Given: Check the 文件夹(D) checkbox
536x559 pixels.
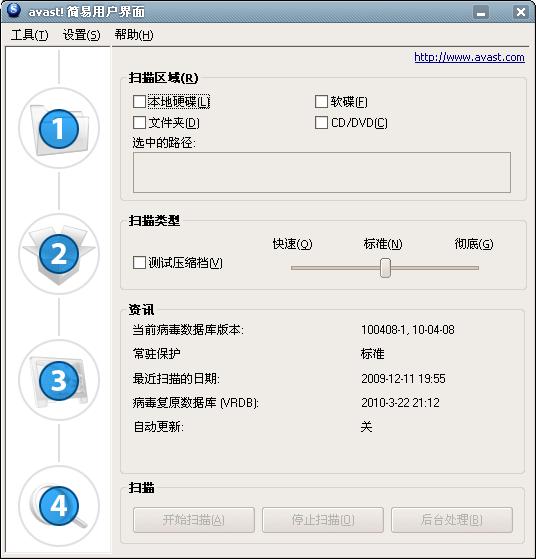Looking at the screenshot, I should click(139, 123).
